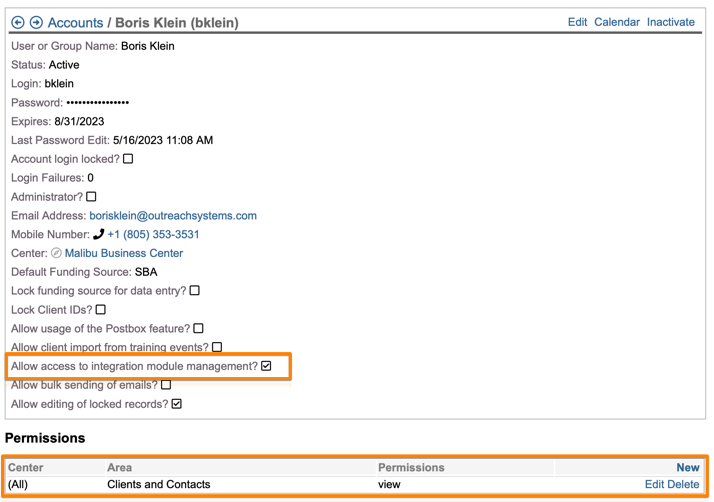Enable the Administrator checkbox
The height and width of the screenshot is (502, 714).
click(91, 197)
